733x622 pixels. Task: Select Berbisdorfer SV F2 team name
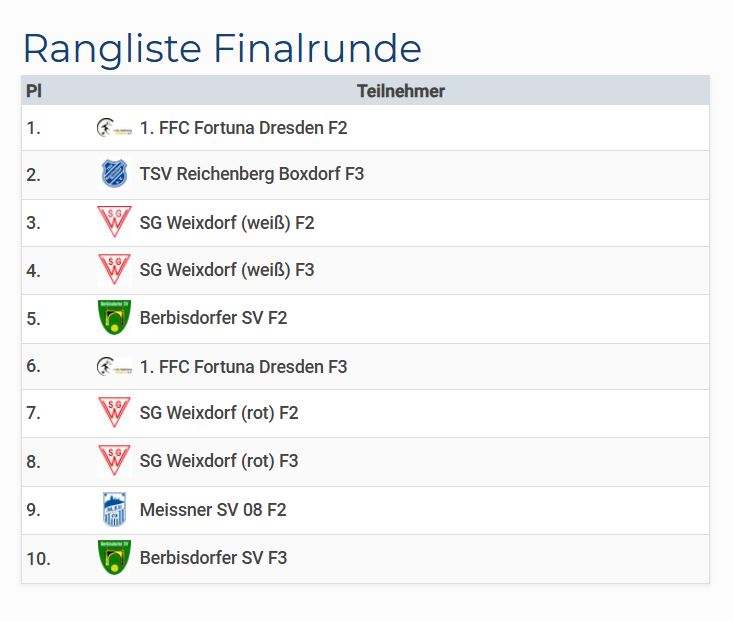(213, 318)
